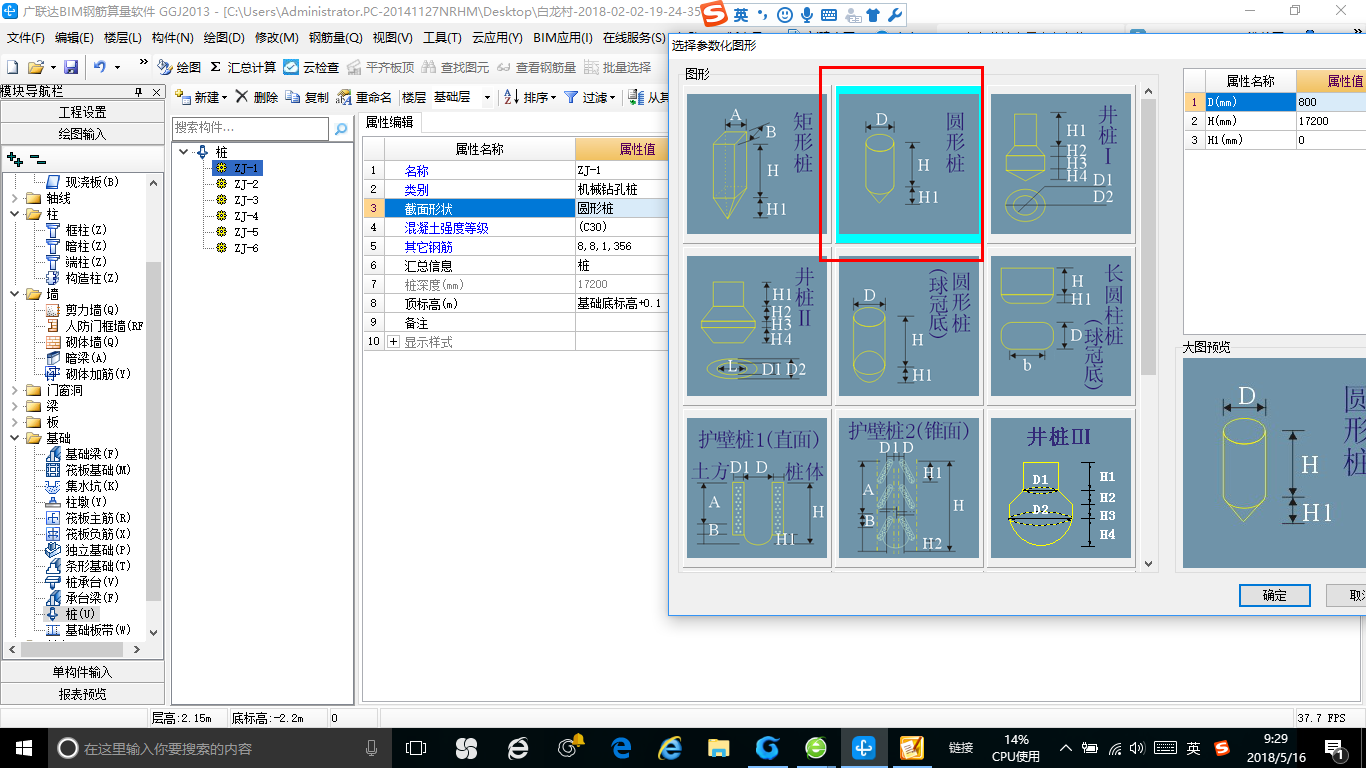Open the 过滤 filter dropdown
The height and width of the screenshot is (768, 1366).
click(x=591, y=97)
